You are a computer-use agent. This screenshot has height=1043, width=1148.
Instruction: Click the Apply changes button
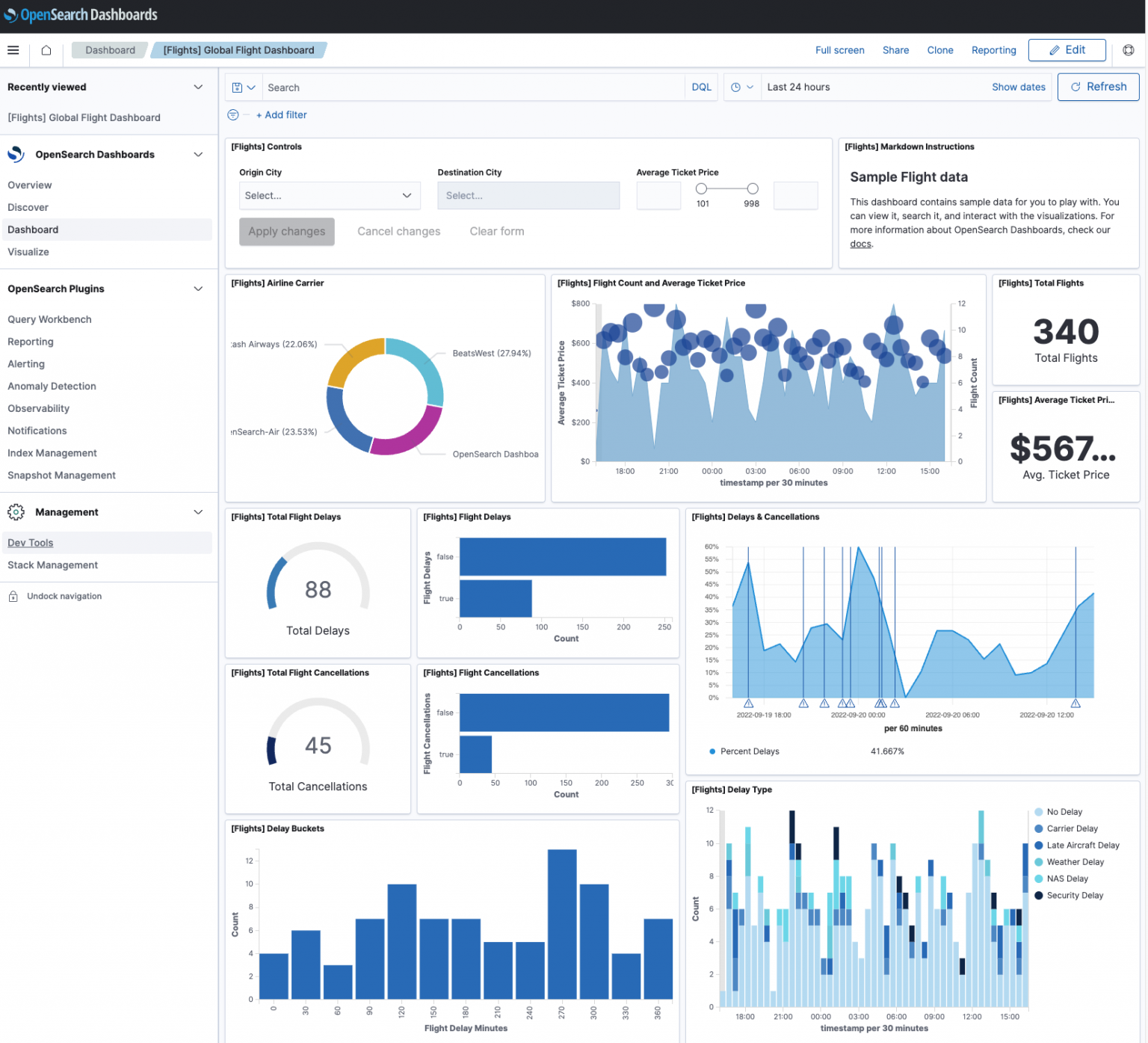tap(286, 231)
